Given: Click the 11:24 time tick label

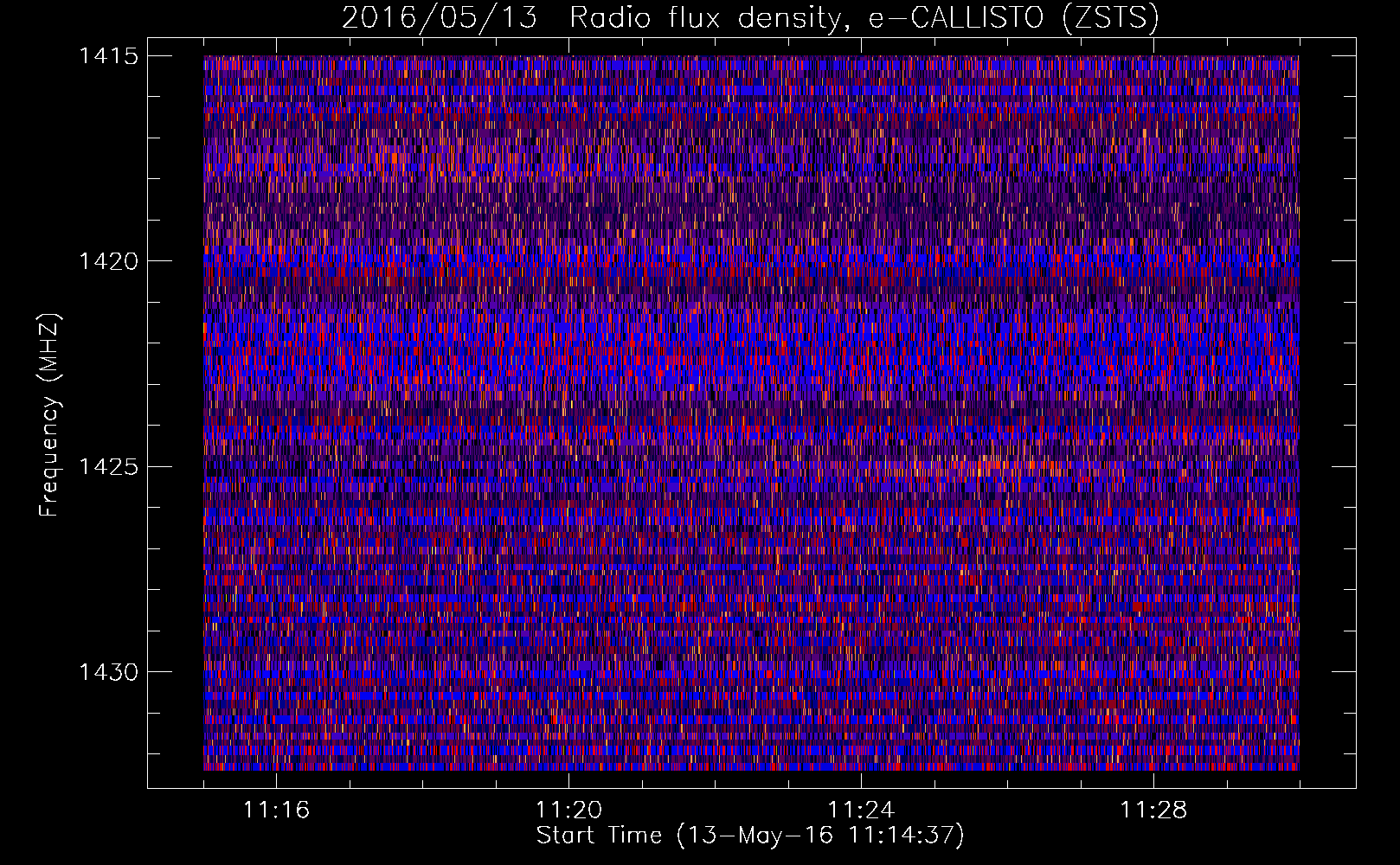Looking at the screenshot, I should [861, 811].
